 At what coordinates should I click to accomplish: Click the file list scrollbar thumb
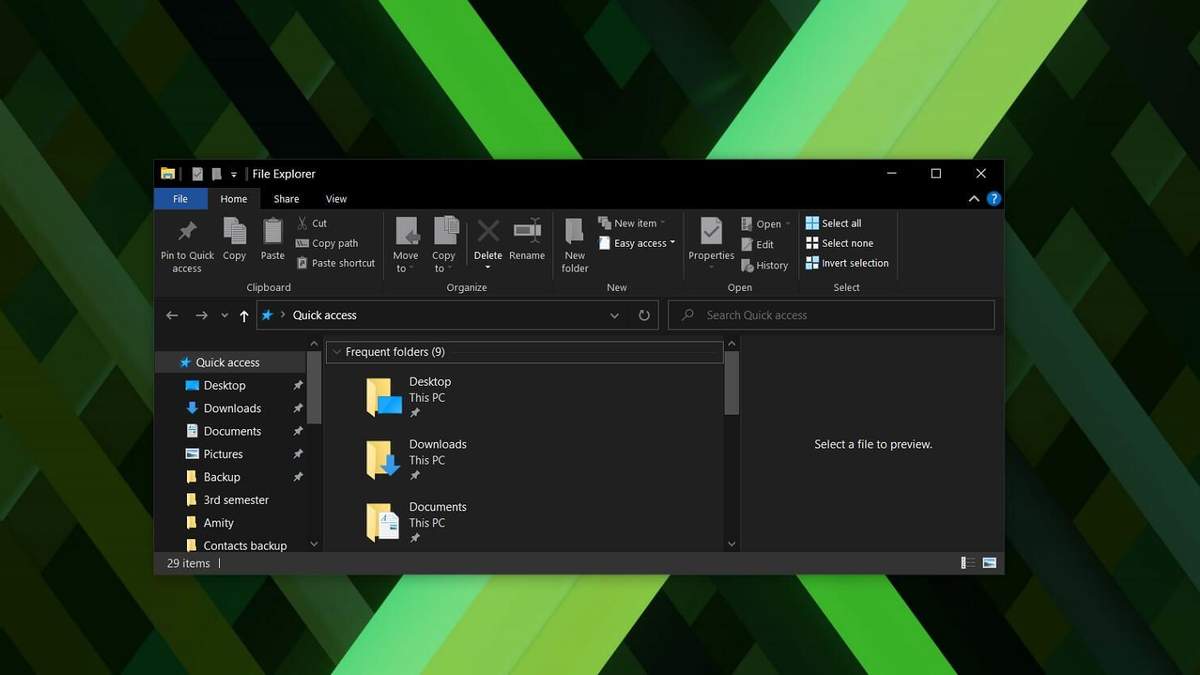(x=731, y=383)
